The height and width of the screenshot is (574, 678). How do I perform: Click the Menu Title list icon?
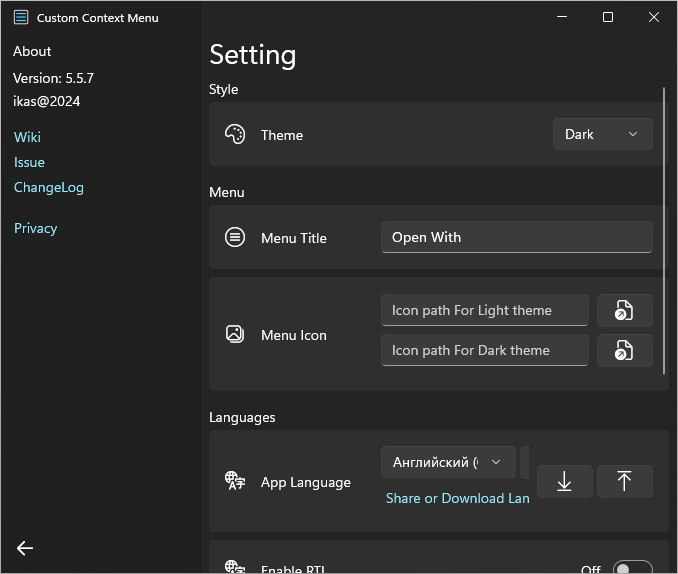point(235,238)
